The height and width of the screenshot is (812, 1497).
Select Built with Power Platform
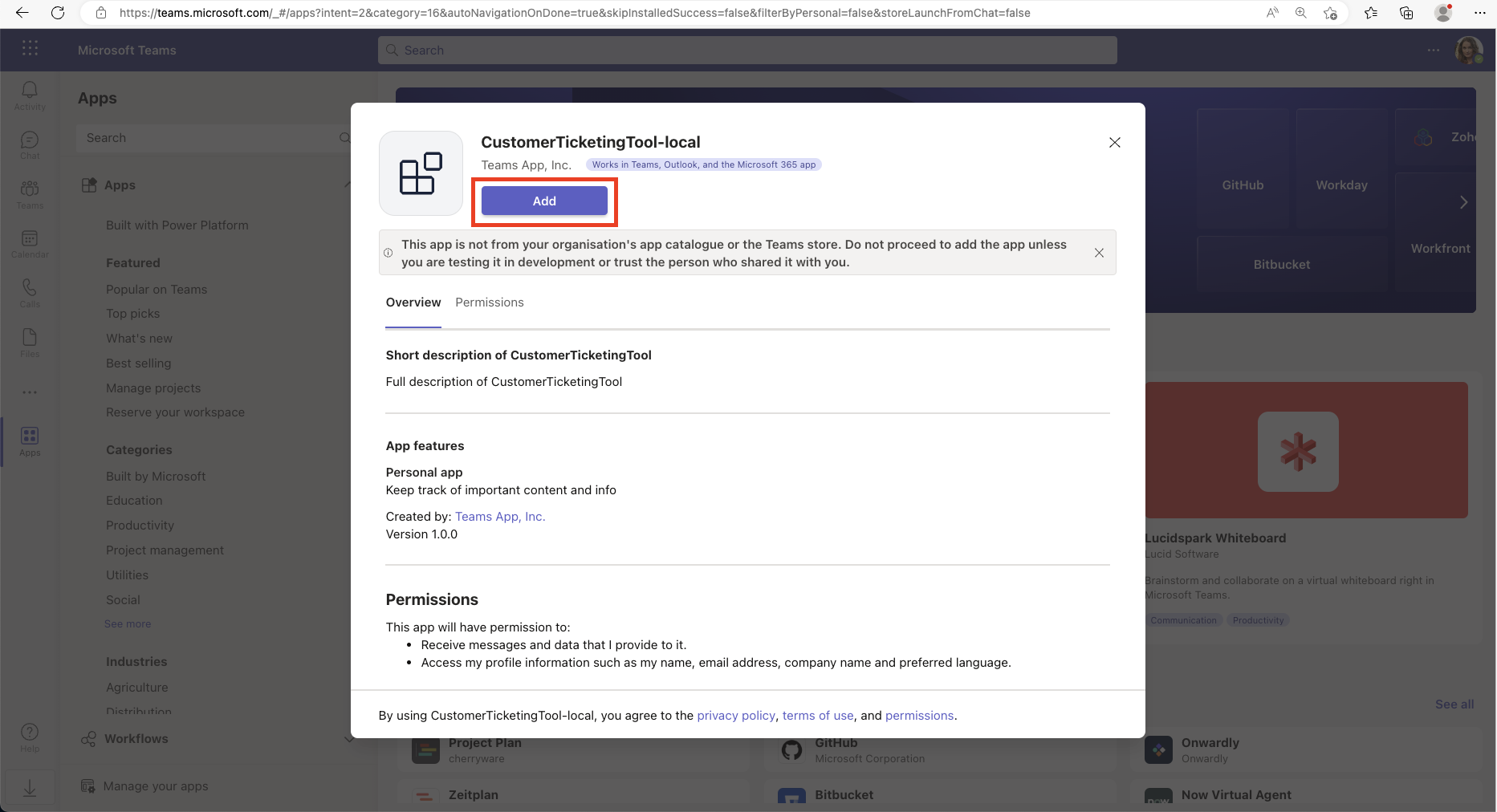pyautogui.click(x=177, y=225)
